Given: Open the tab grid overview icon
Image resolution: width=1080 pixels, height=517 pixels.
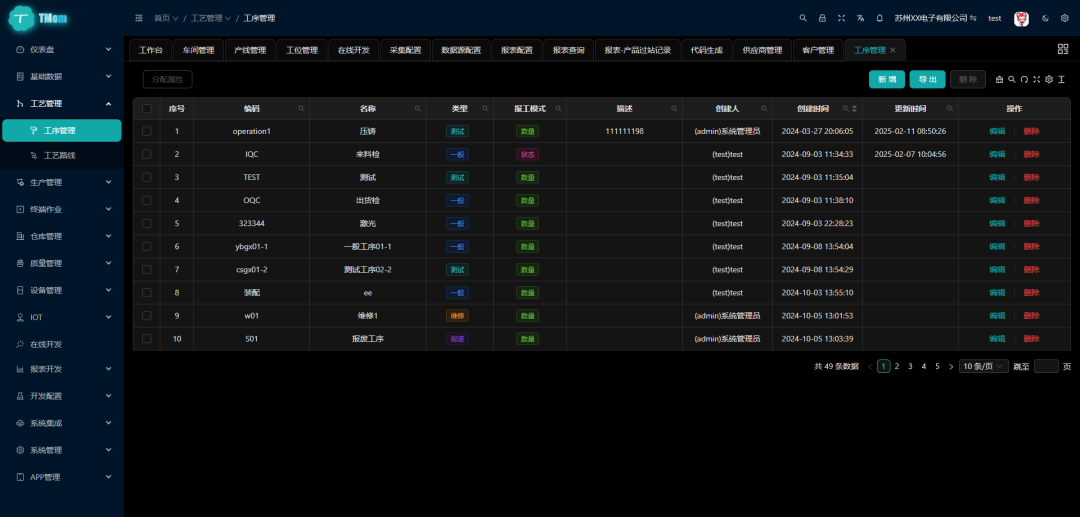Looking at the screenshot, I should pyautogui.click(x=1063, y=49).
